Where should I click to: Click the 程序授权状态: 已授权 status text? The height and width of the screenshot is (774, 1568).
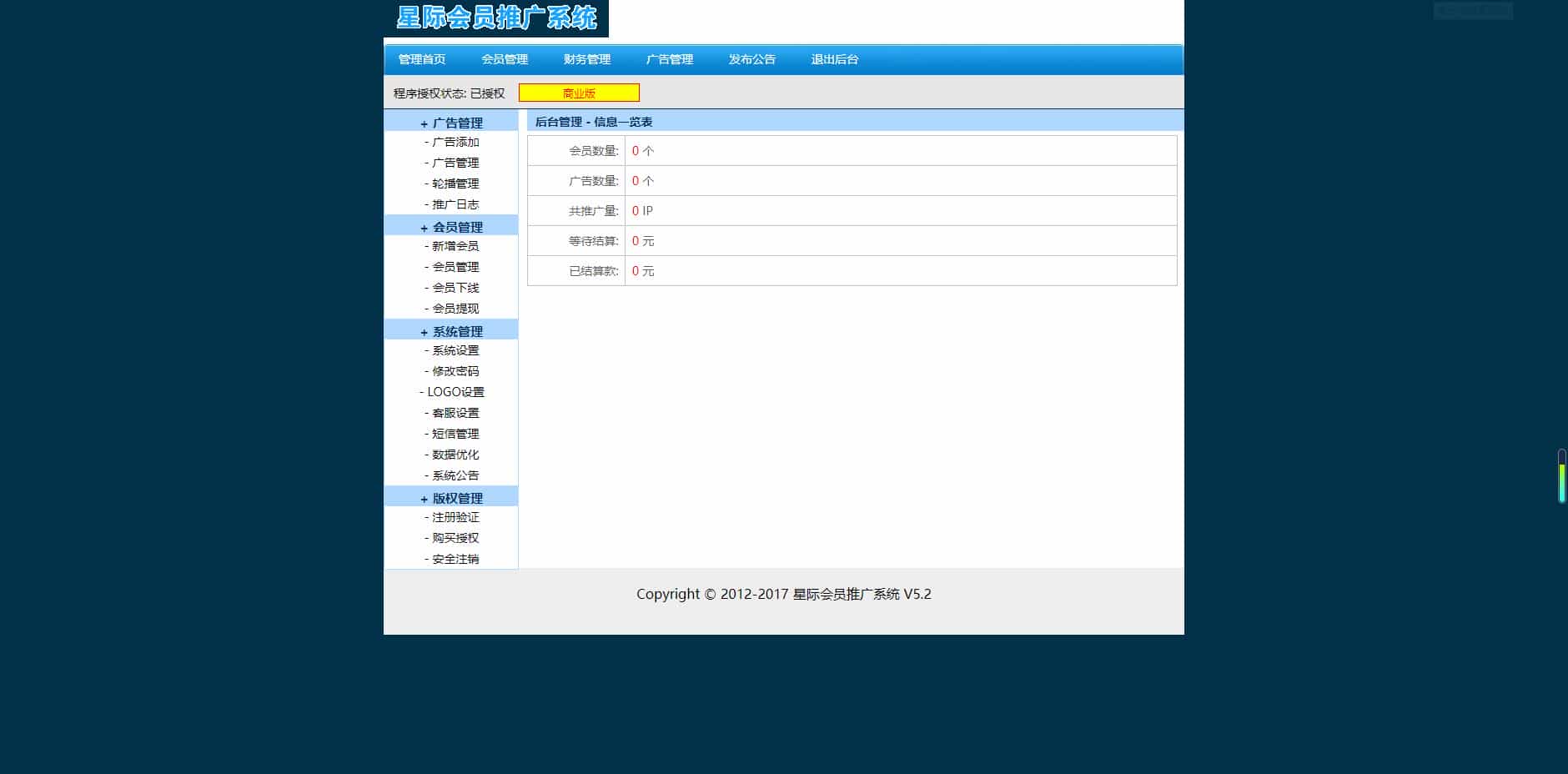[x=450, y=93]
